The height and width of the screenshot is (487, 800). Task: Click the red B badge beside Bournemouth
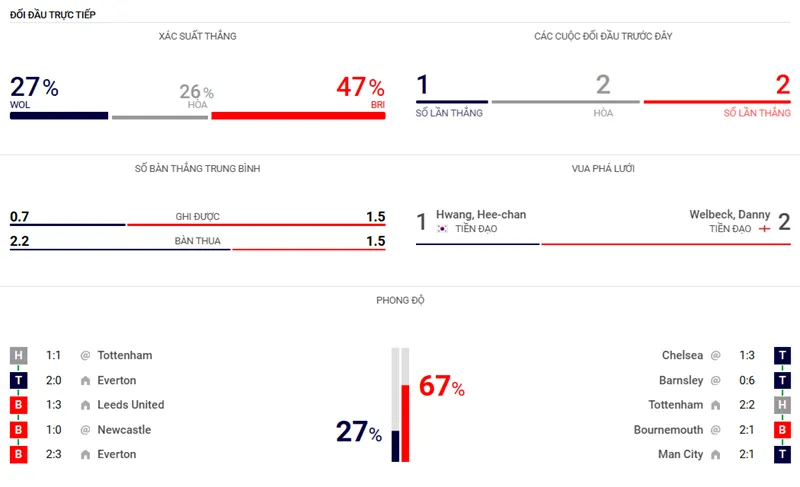[783, 430]
